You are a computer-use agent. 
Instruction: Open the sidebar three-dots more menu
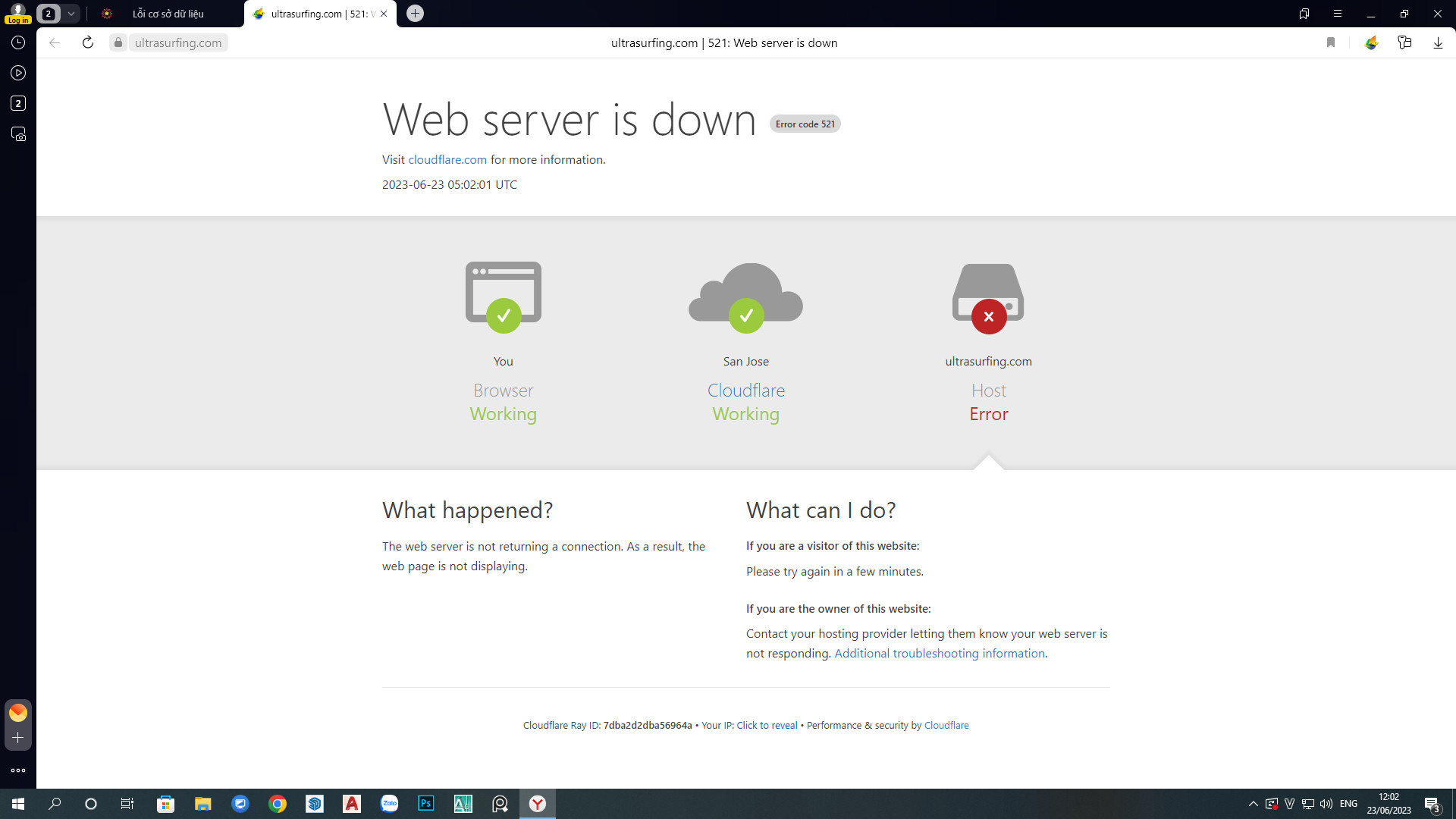point(18,770)
